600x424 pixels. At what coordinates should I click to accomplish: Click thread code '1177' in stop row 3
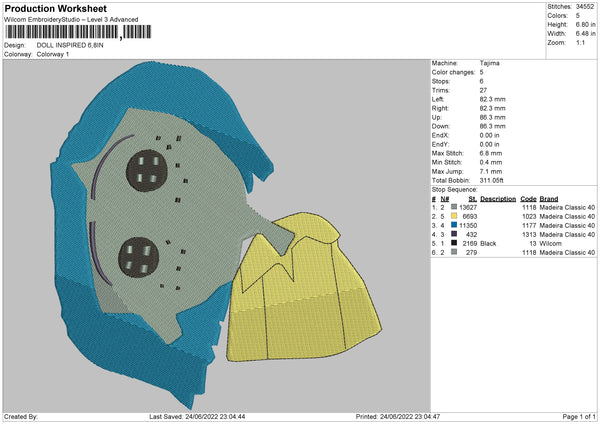pyautogui.click(x=529, y=226)
